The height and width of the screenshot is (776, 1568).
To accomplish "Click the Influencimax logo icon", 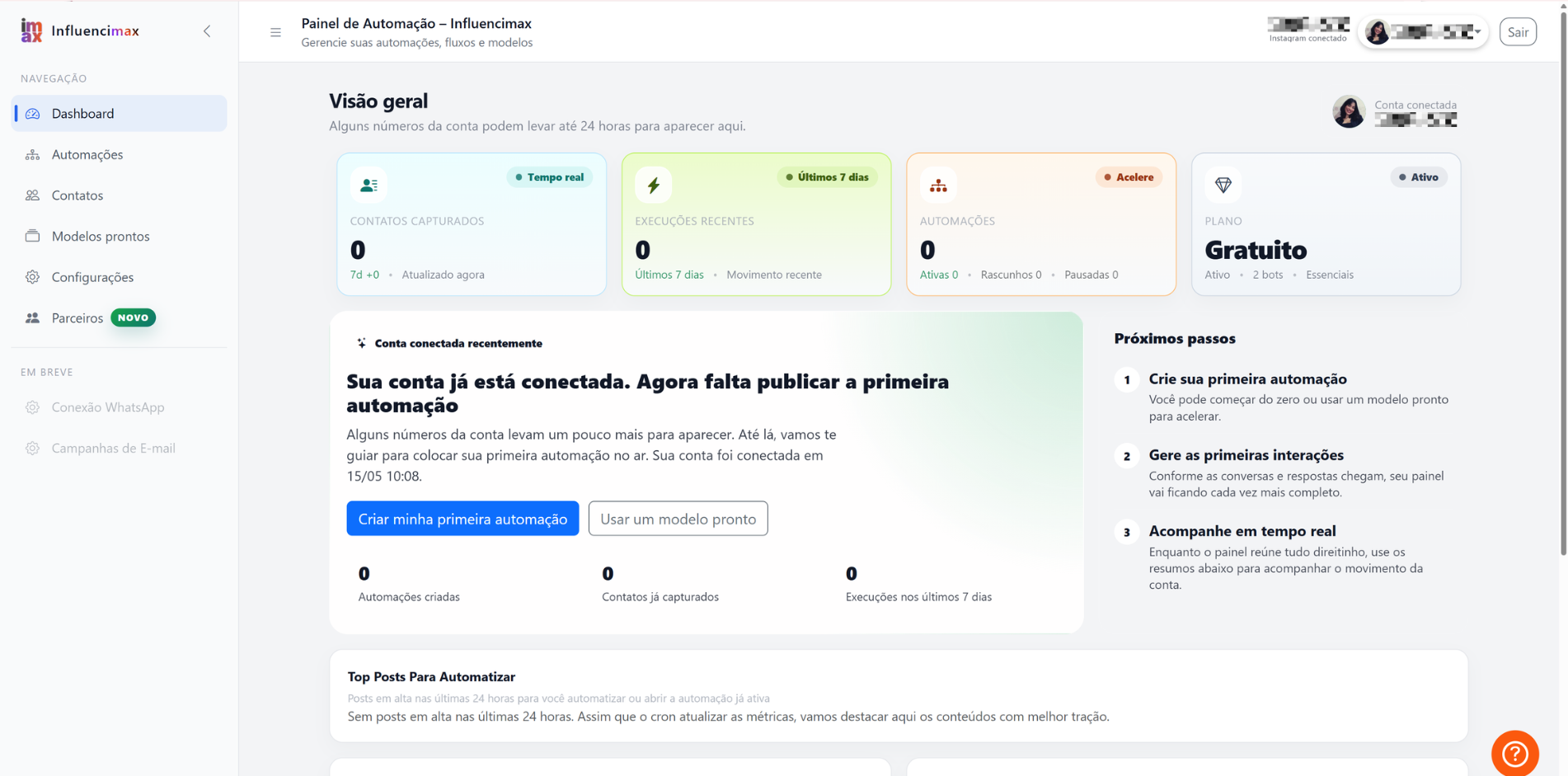I will tap(31, 31).
